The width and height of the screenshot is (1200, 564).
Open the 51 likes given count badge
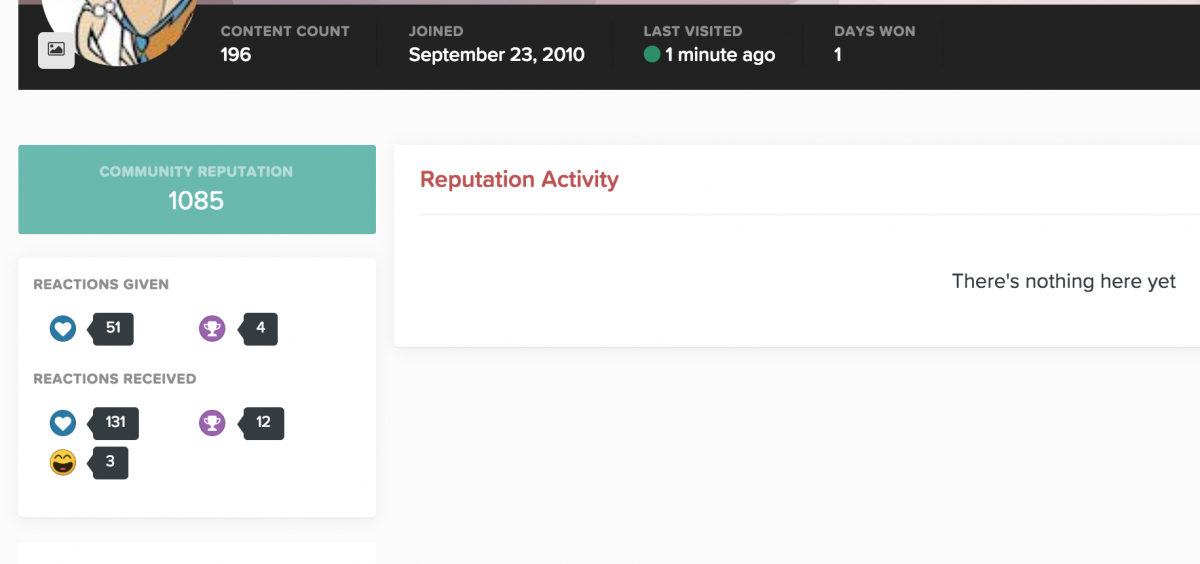pos(111,328)
